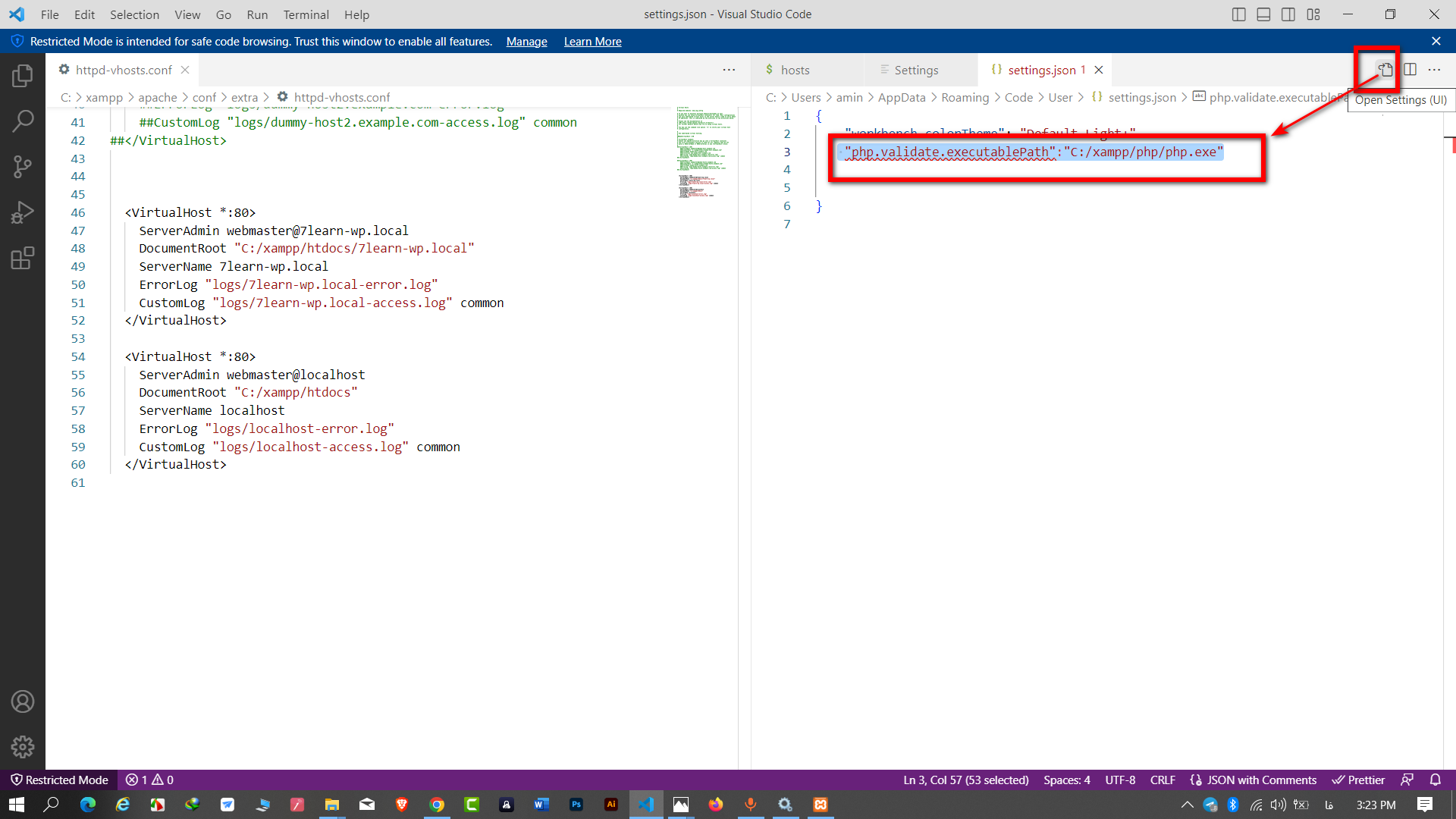Click the Learn More link
Viewport: 1456px width, 819px height.
click(x=592, y=42)
